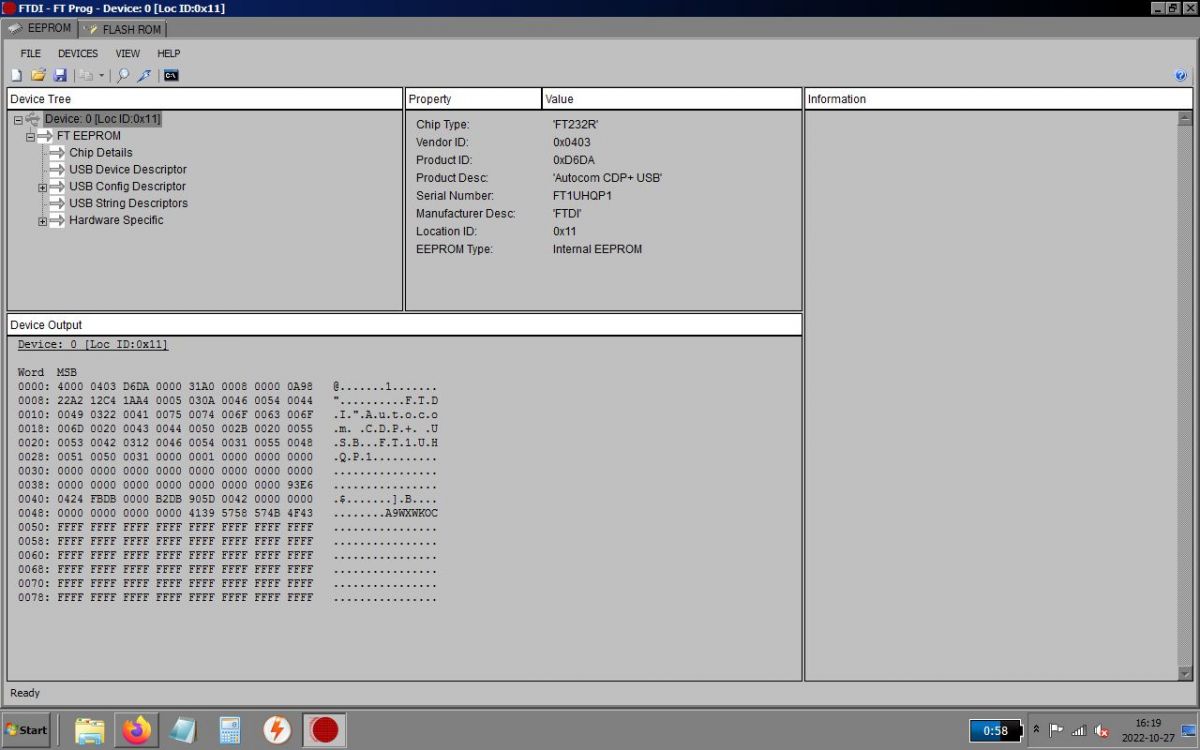Click the Windows Start button
This screenshot has height=750, width=1200.
tap(26, 730)
